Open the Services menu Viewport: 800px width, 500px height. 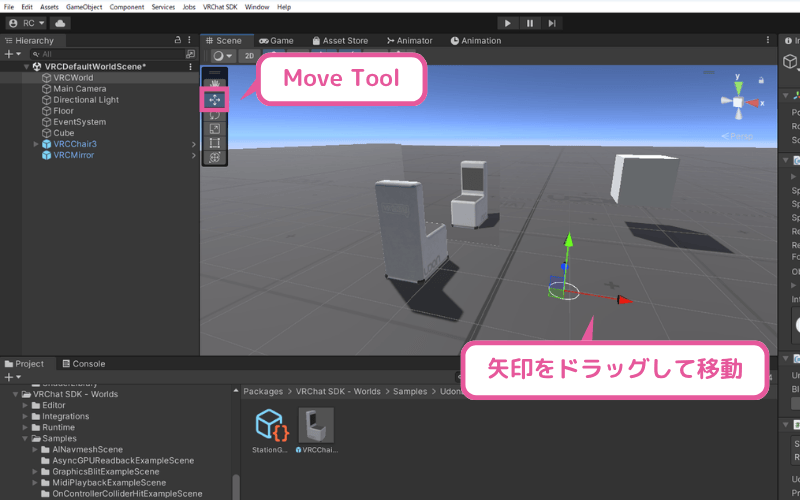click(163, 7)
